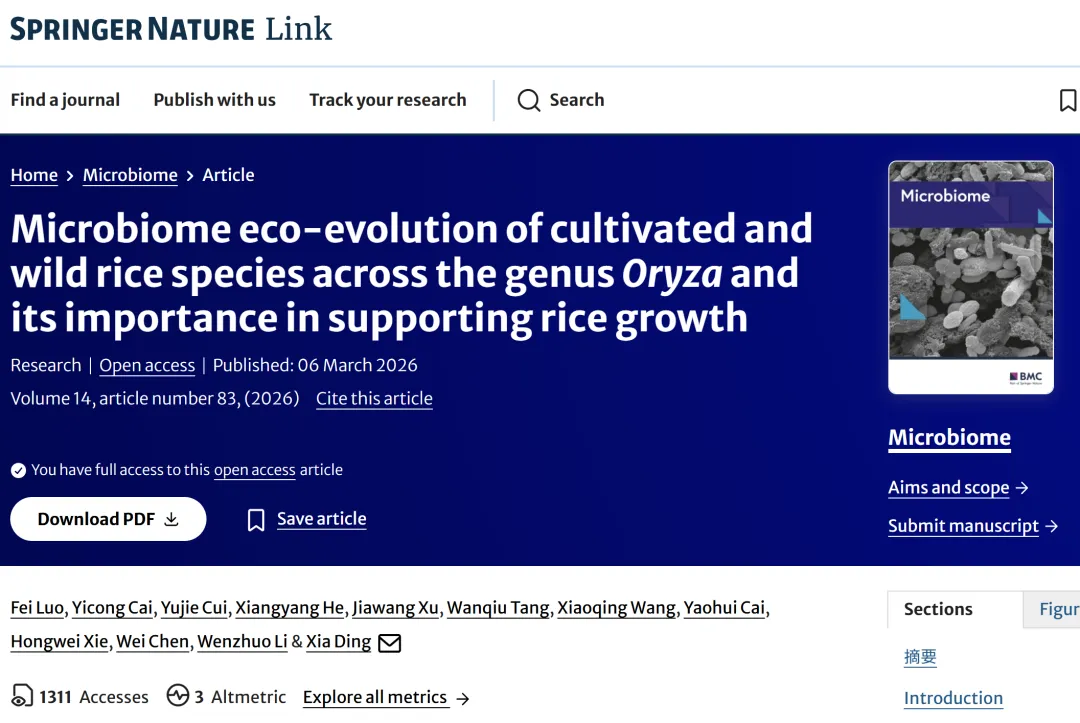Screen dimensions: 1080x723
Task: Open the Find a journal menu
Action: click(x=65, y=100)
